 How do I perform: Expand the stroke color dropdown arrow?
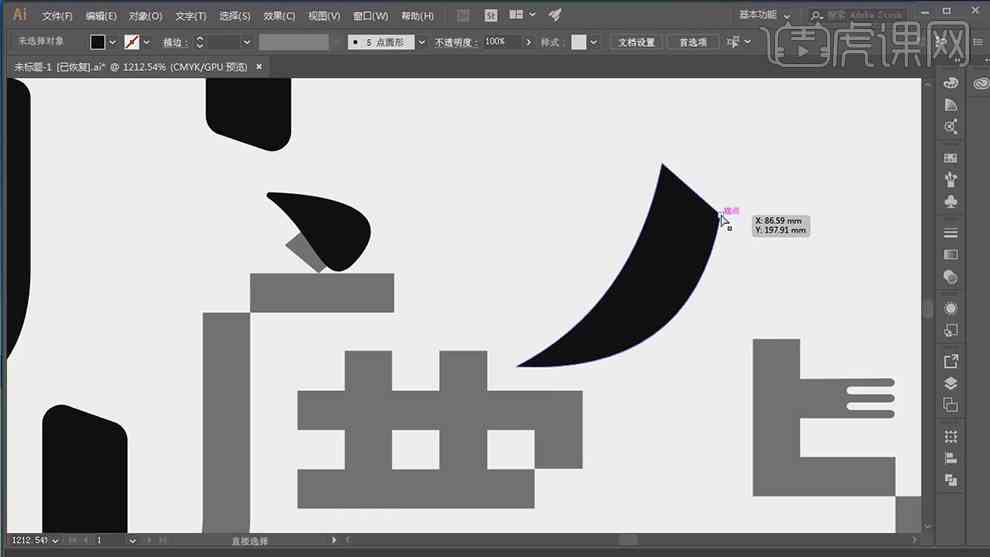[146, 42]
